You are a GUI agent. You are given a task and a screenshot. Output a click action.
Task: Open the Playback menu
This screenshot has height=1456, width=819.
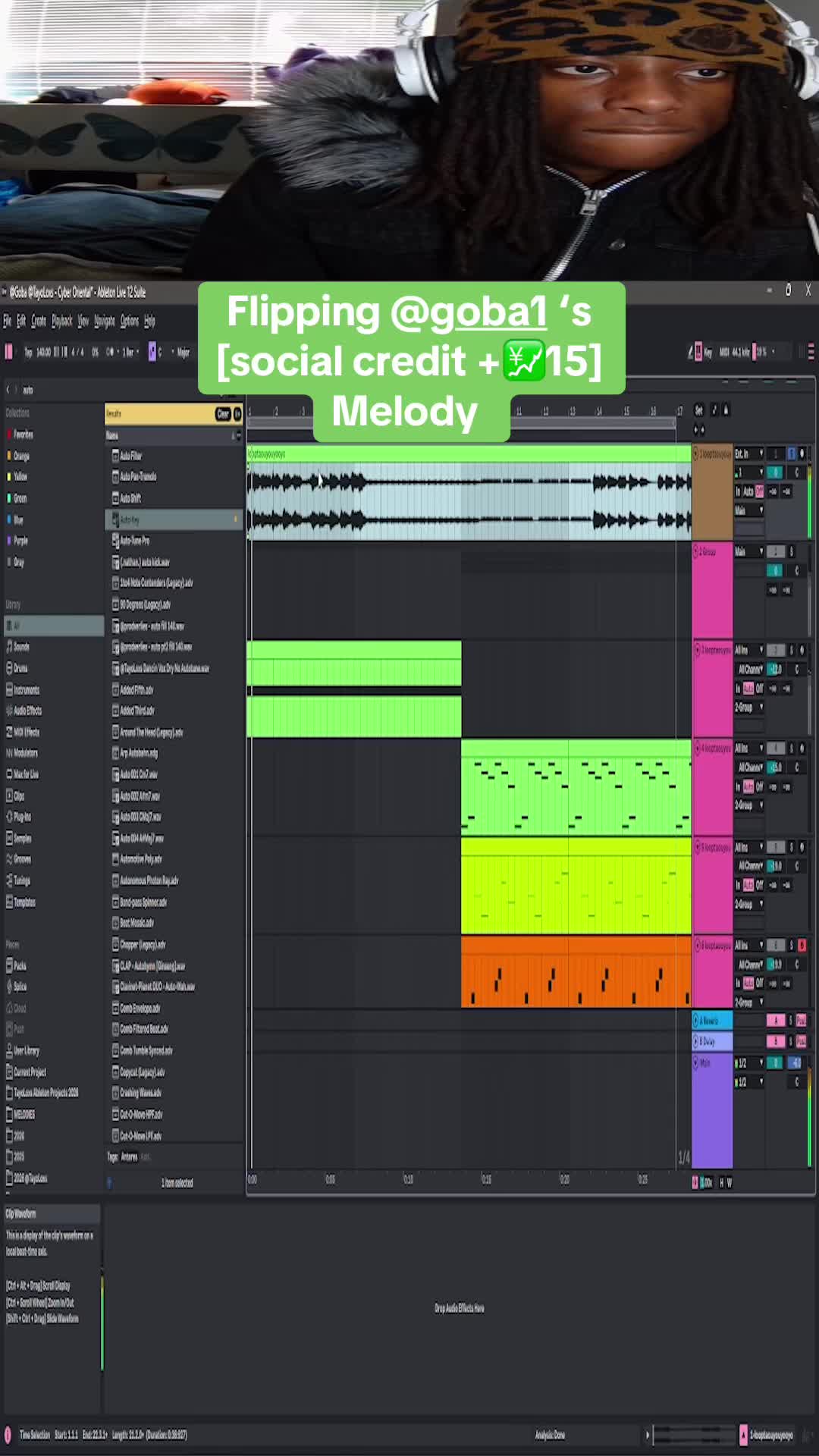point(61,321)
